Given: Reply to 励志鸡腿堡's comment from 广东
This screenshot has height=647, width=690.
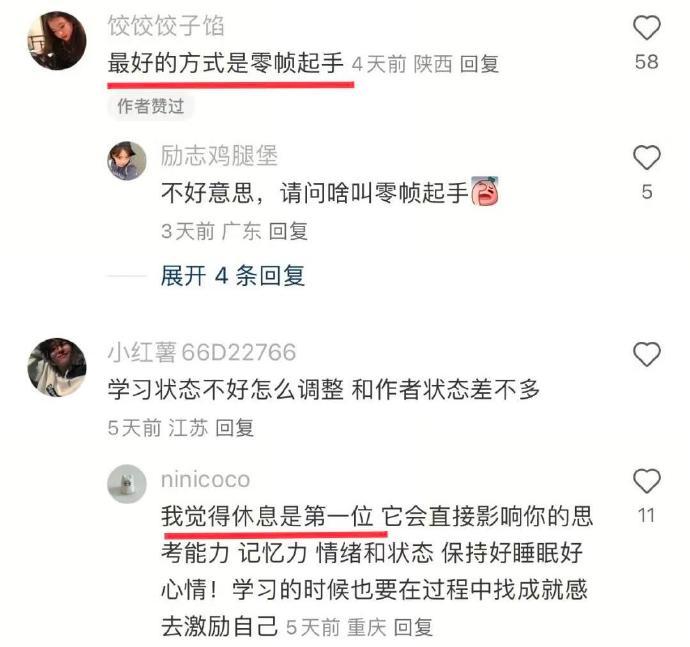Looking at the screenshot, I should (288, 232).
